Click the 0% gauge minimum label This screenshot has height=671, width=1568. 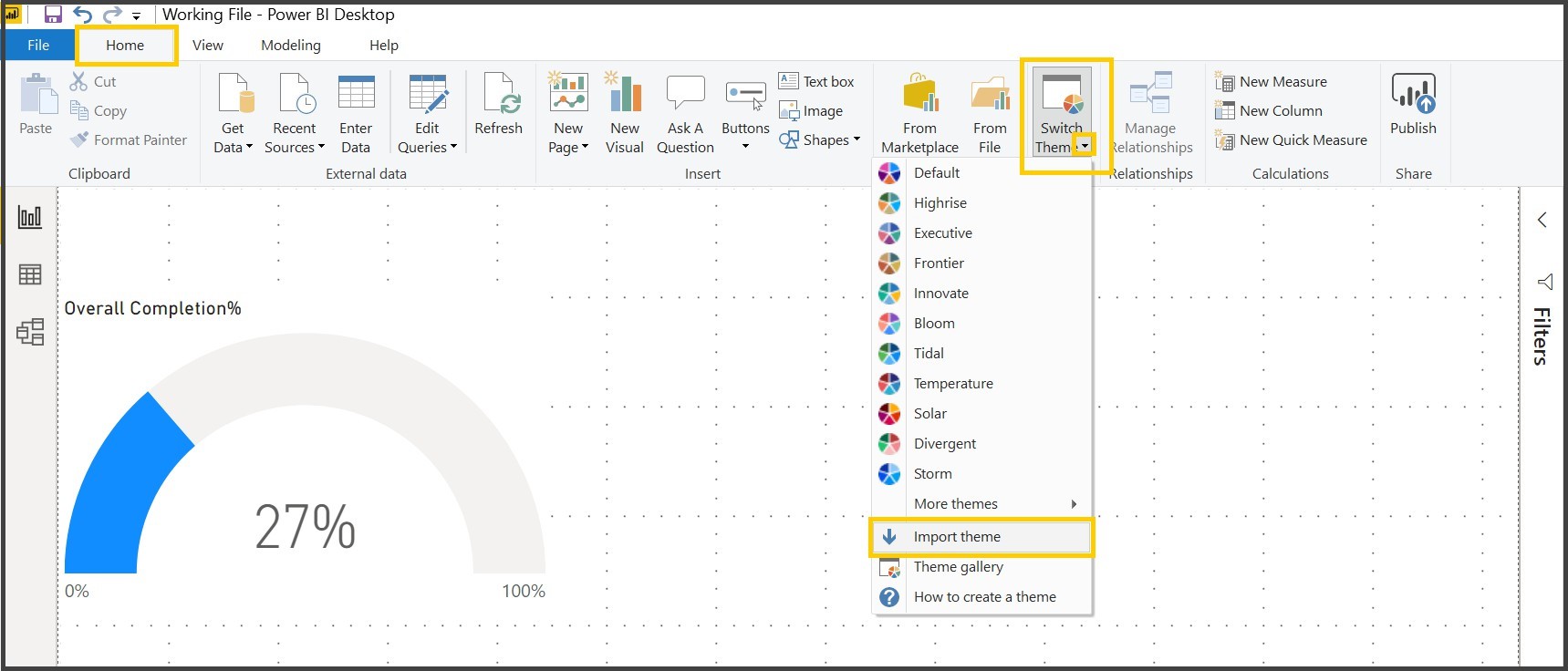78,591
